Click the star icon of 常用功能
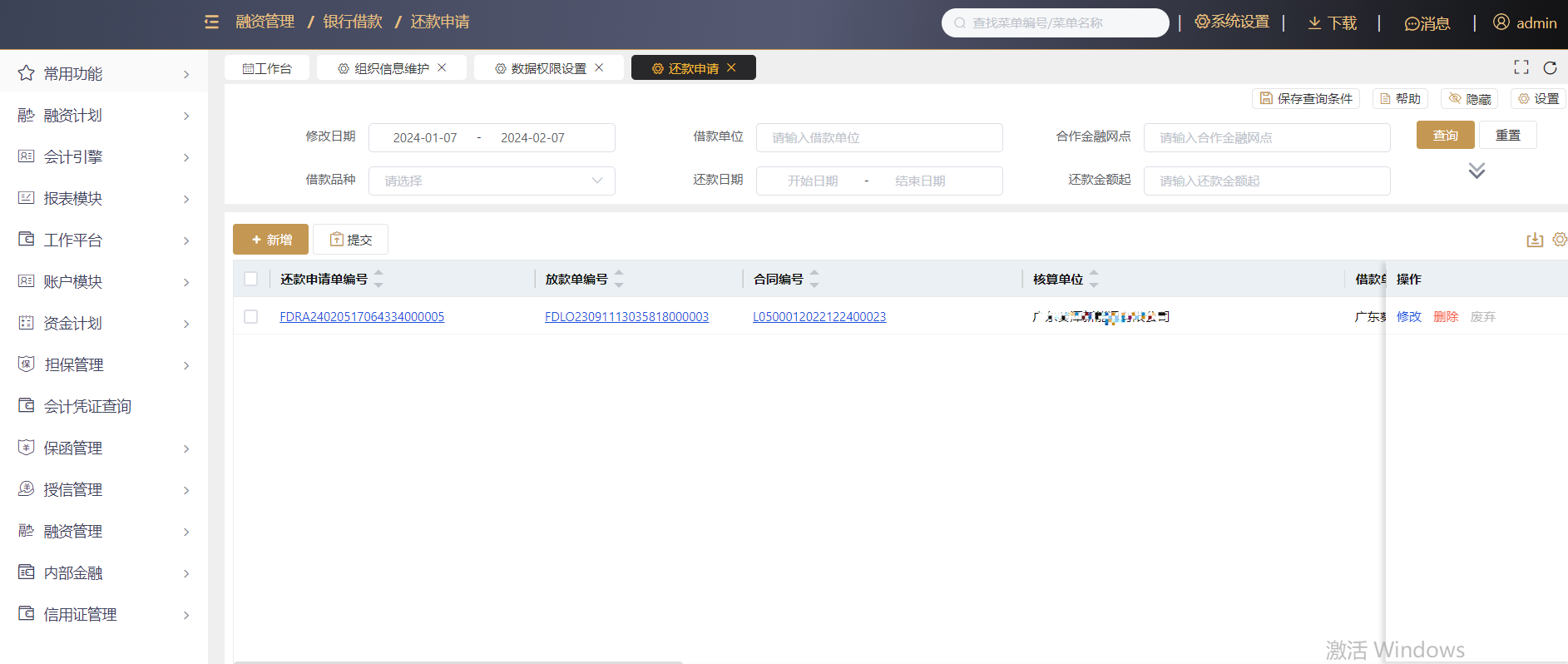This screenshot has height=664, width=1568. click(x=26, y=73)
